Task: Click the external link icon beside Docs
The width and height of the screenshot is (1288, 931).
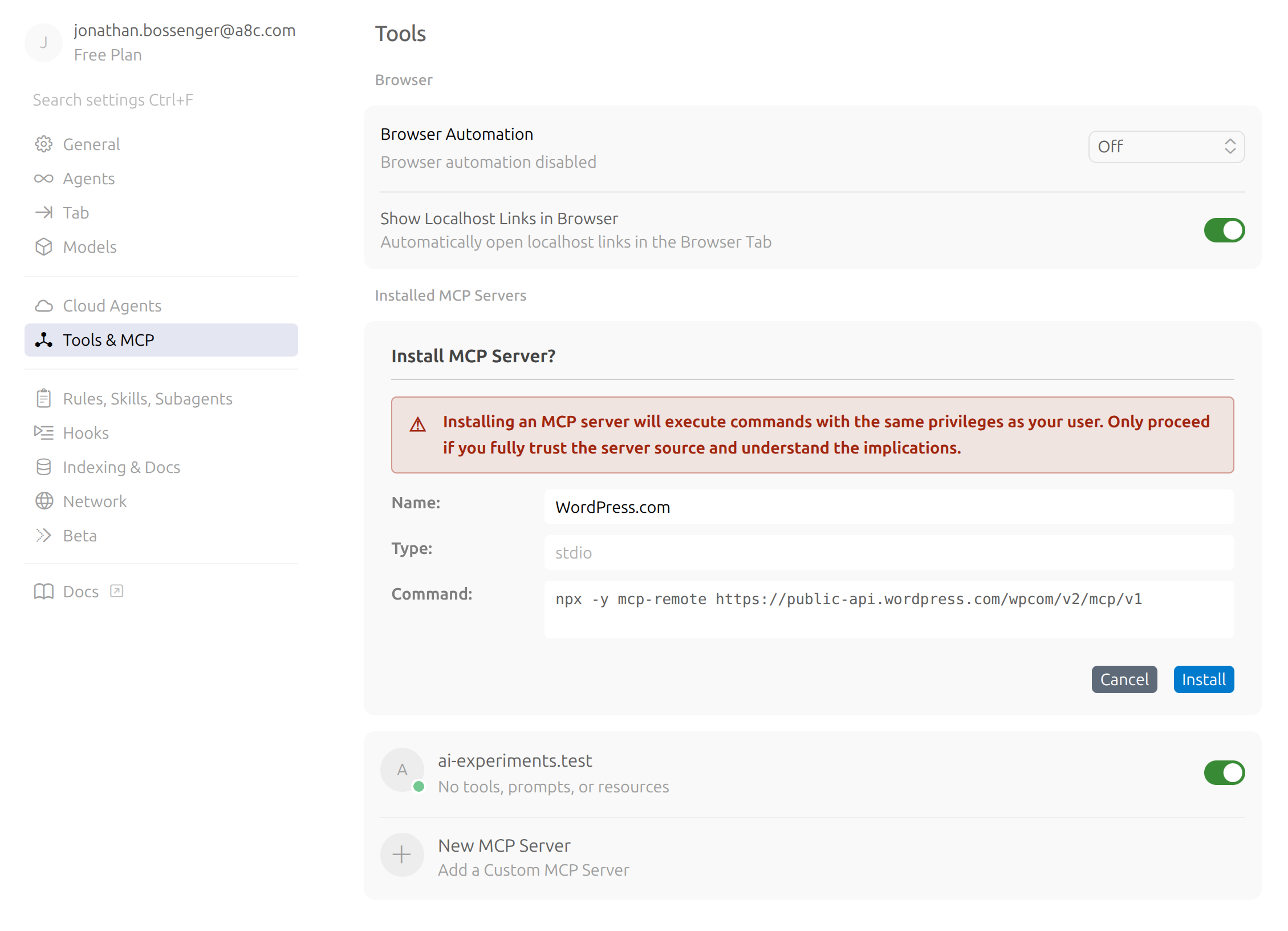Action: tap(116, 591)
